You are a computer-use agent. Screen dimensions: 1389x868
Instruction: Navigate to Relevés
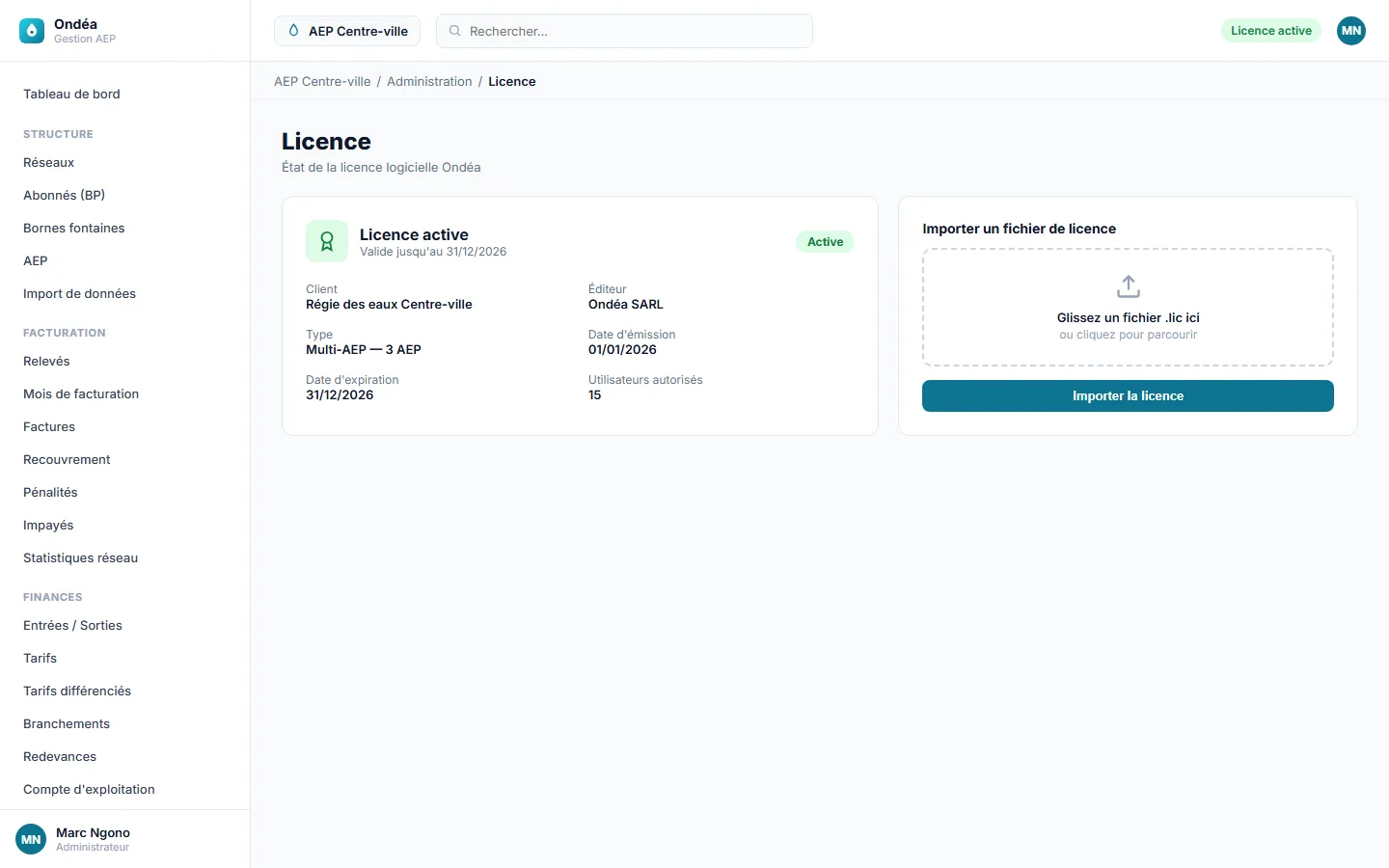point(124,361)
